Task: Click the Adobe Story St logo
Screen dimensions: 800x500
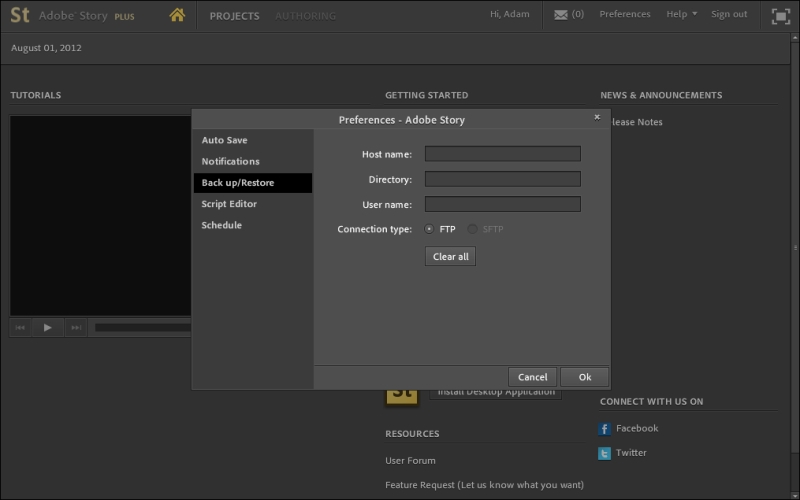Action: click(20, 15)
